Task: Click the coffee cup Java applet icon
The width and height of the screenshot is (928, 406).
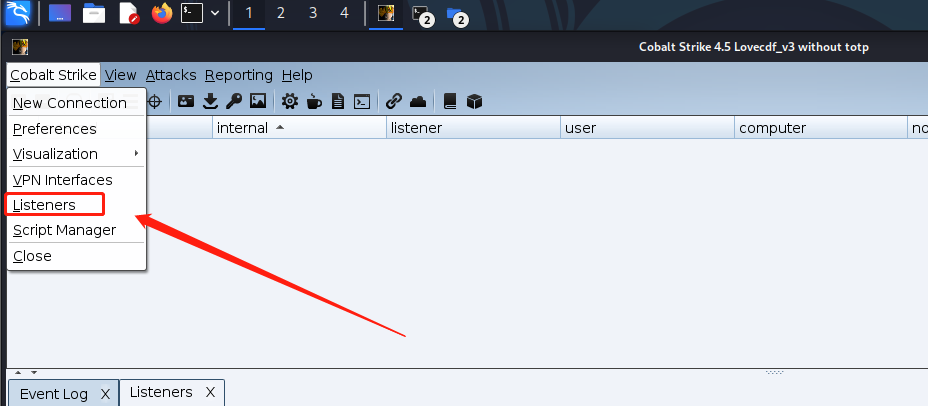Action: (314, 101)
